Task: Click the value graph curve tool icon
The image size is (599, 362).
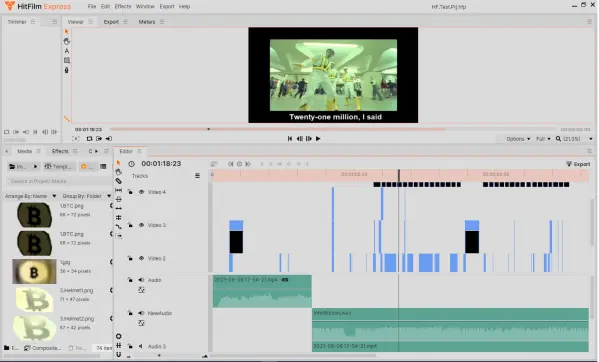Action: pos(118,227)
